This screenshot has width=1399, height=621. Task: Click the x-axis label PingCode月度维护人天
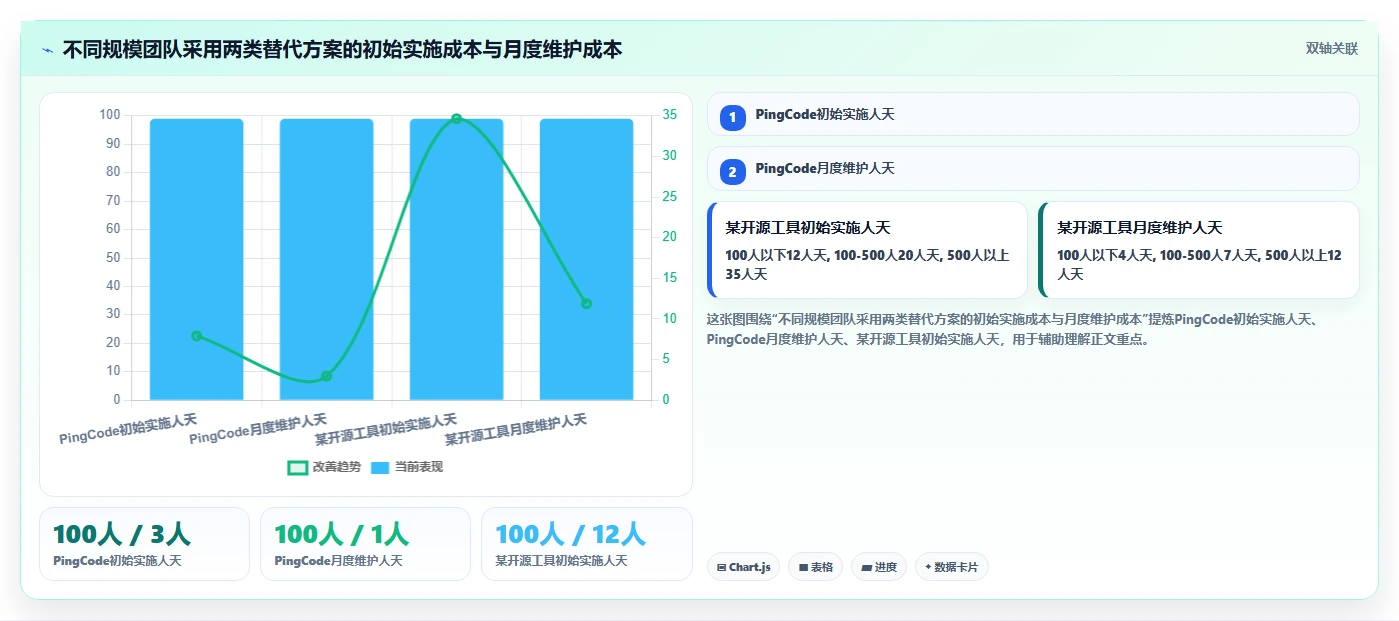coord(258,429)
